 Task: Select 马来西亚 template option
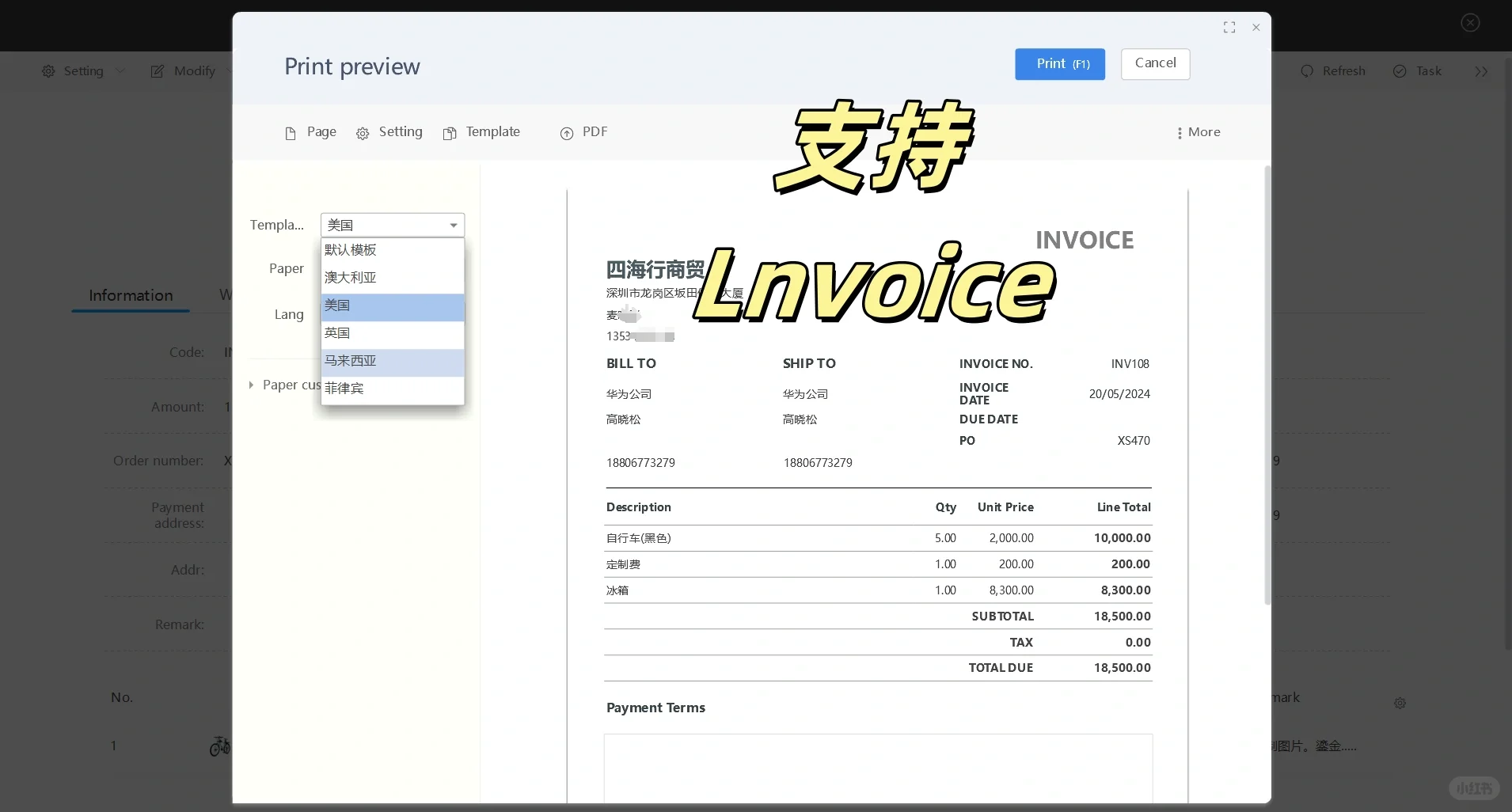[x=393, y=361]
